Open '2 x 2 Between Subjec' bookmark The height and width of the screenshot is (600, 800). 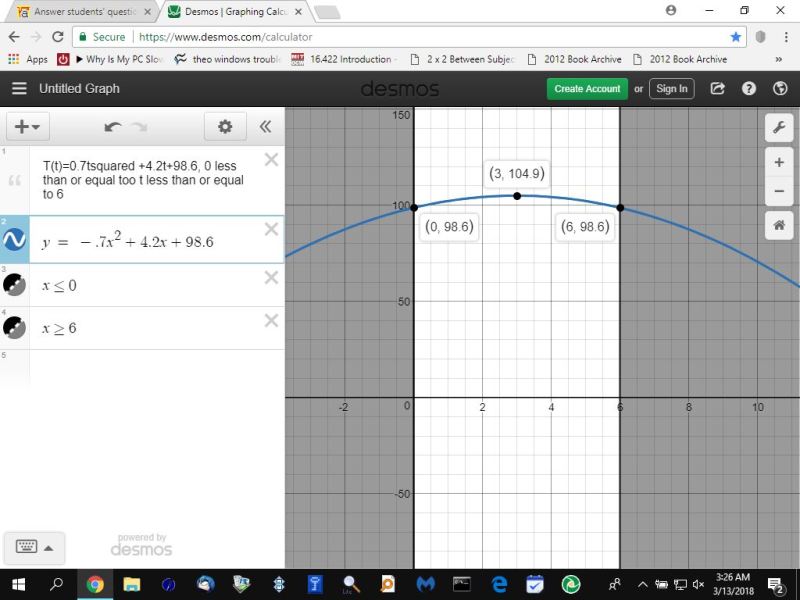point(463,59)
